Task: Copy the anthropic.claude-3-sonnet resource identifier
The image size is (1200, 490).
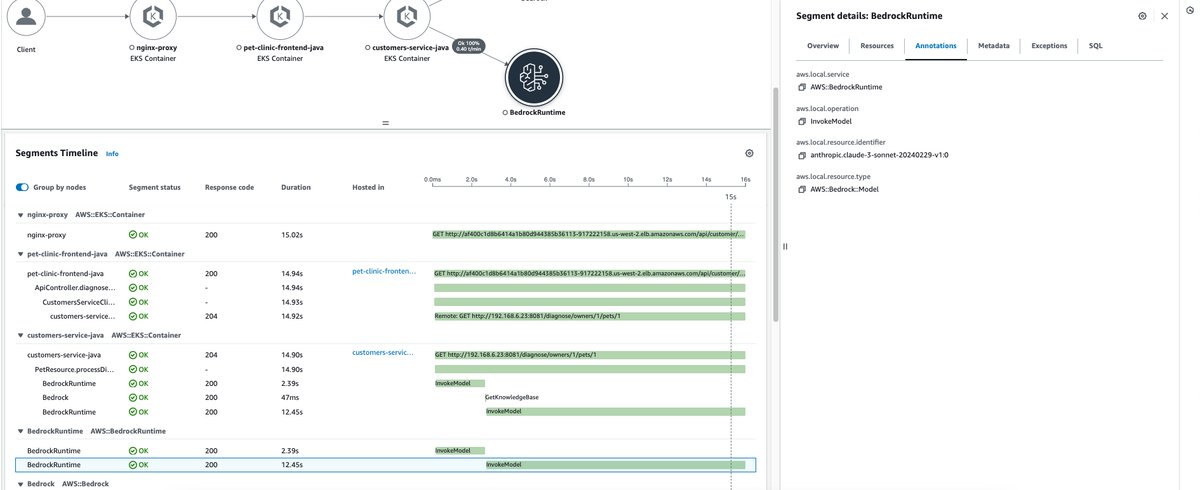Action: tap(802, 156)
